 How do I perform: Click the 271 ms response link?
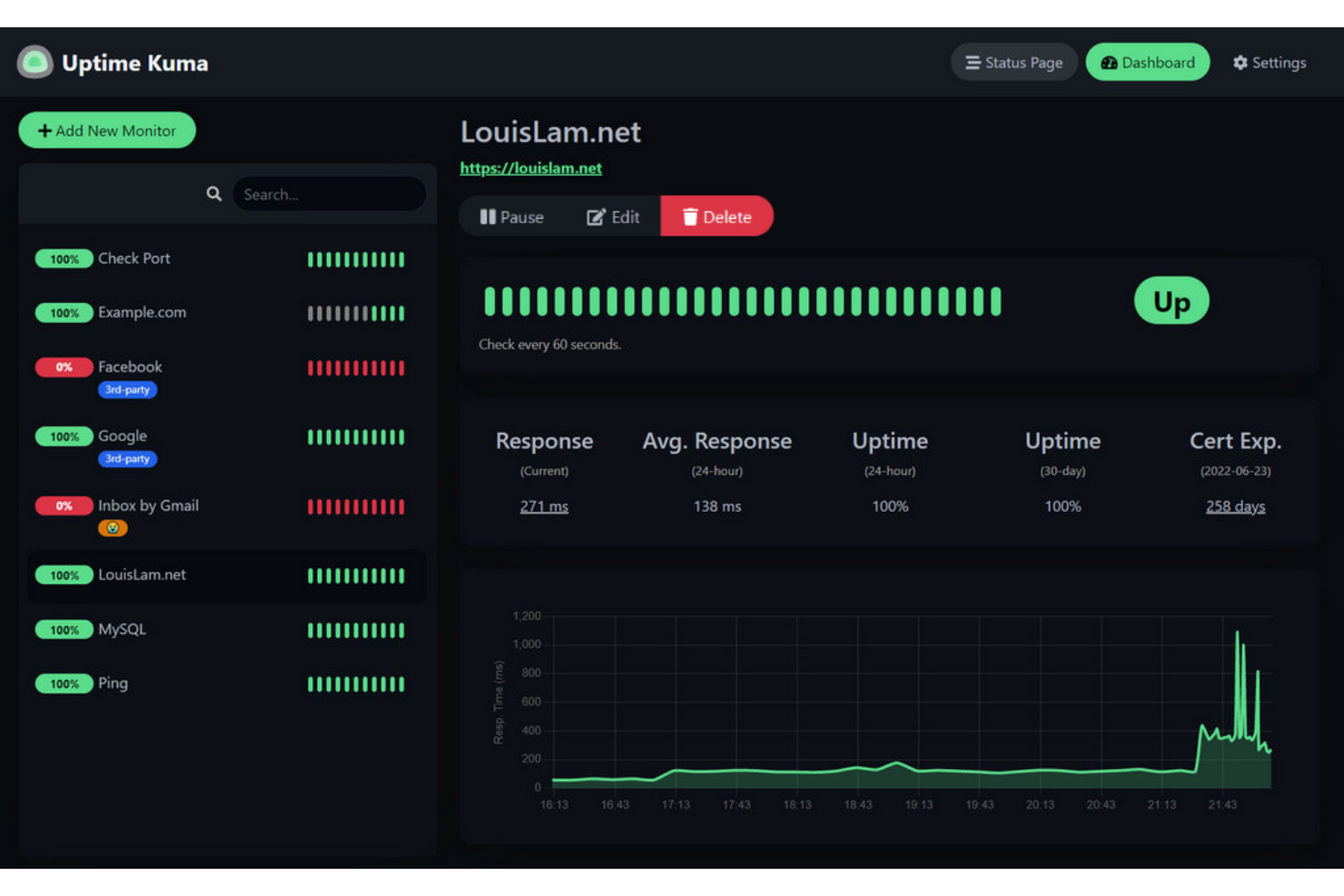point(544,506)
